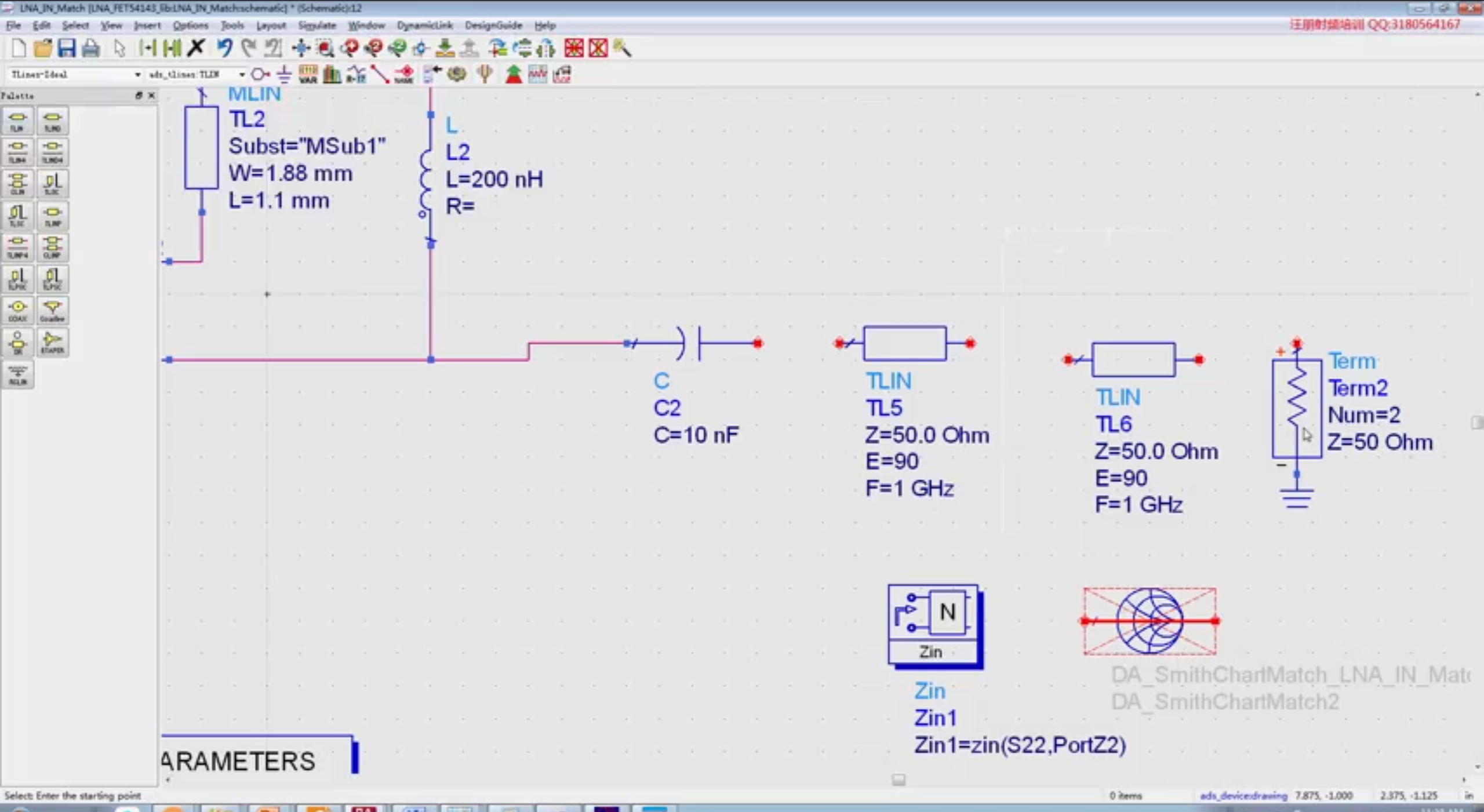1484x812 pixels.
Task: Click the Insert Wire tool icon
Action: click(x=379, y=74)
